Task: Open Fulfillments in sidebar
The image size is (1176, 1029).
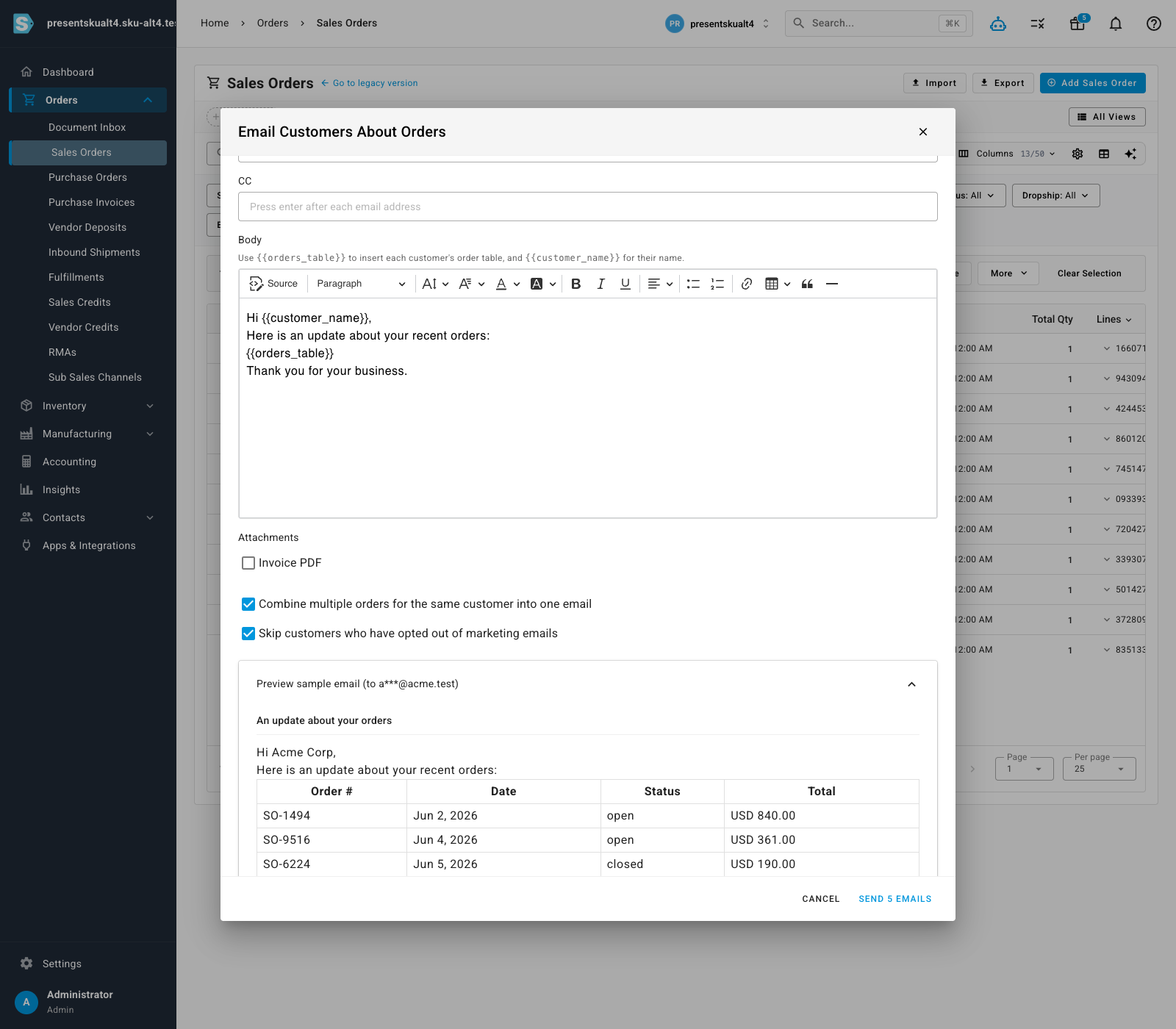Action: click(x=76, y=277)
